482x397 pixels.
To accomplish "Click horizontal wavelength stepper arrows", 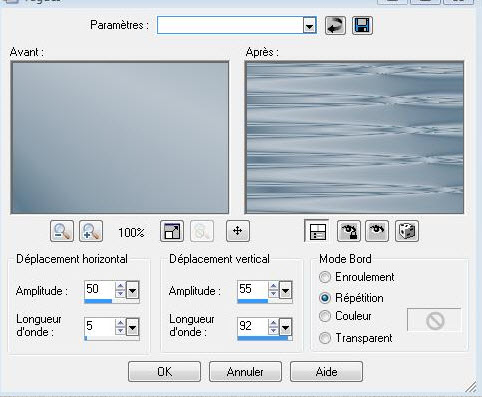I will pyautogui.click(x=120, y=327).
